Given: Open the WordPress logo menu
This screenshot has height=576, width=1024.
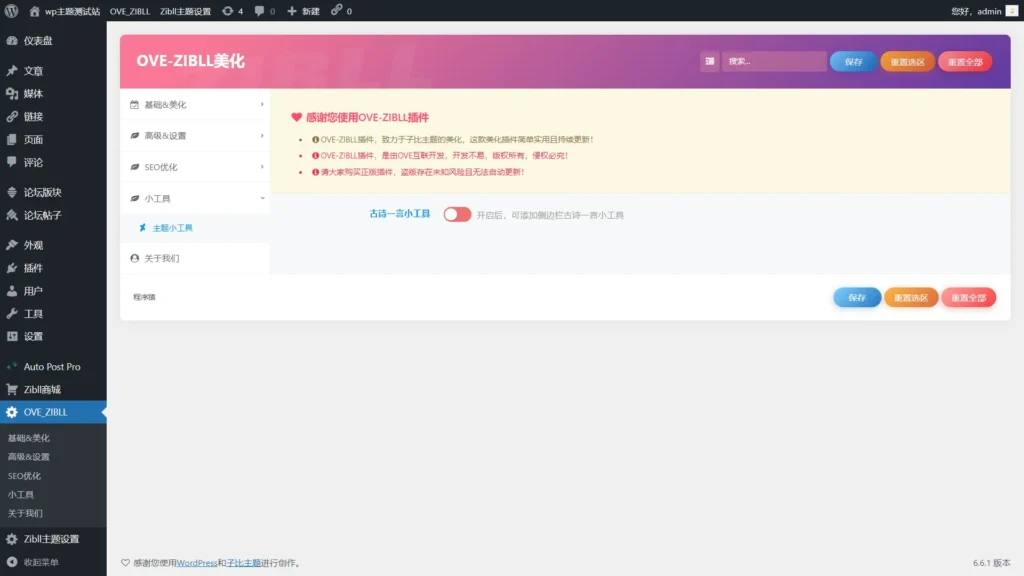Looking at the screenshot, I should point(11,11).
